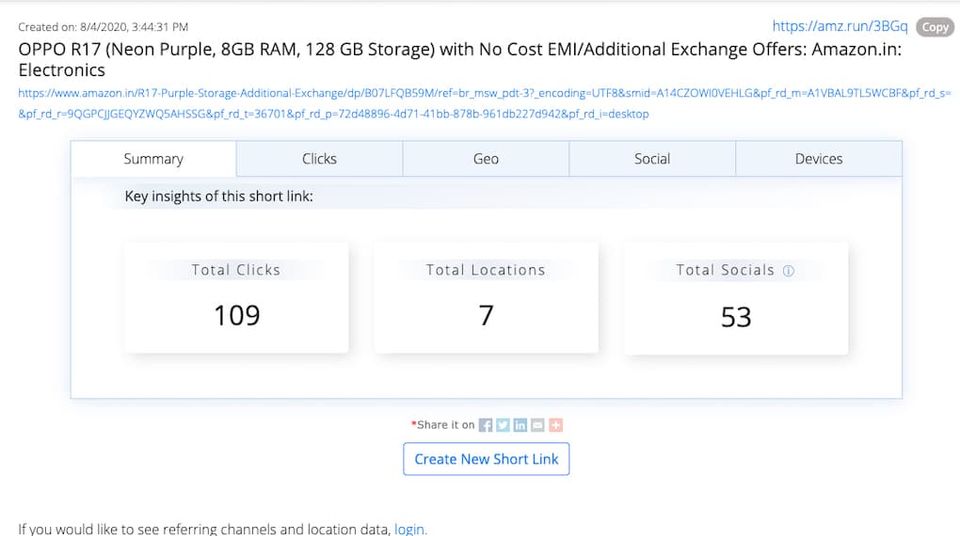960x536 pixels.
Task: Click the Total Socials card
Action: (x=736, y=297)
